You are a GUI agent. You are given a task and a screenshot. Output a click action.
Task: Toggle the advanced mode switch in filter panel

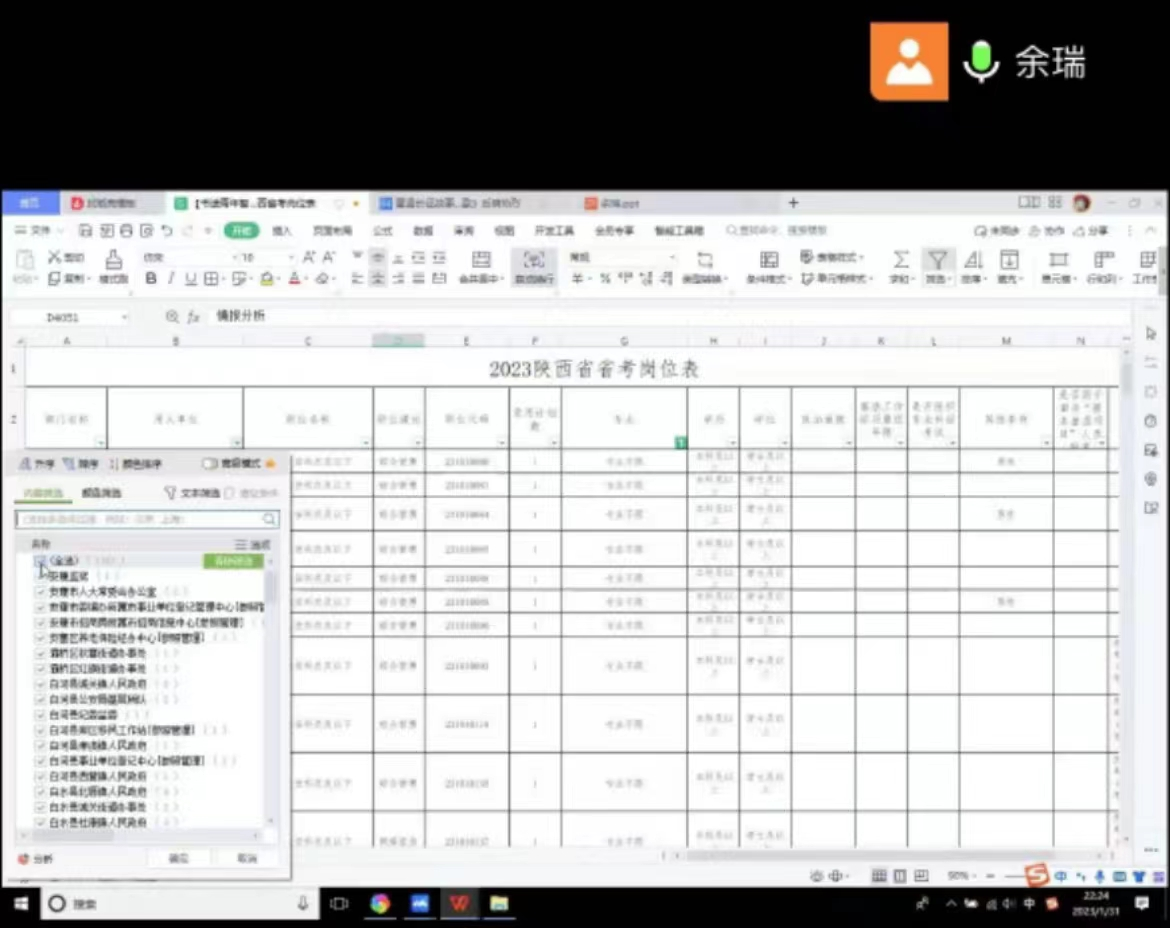pos(210,464)
